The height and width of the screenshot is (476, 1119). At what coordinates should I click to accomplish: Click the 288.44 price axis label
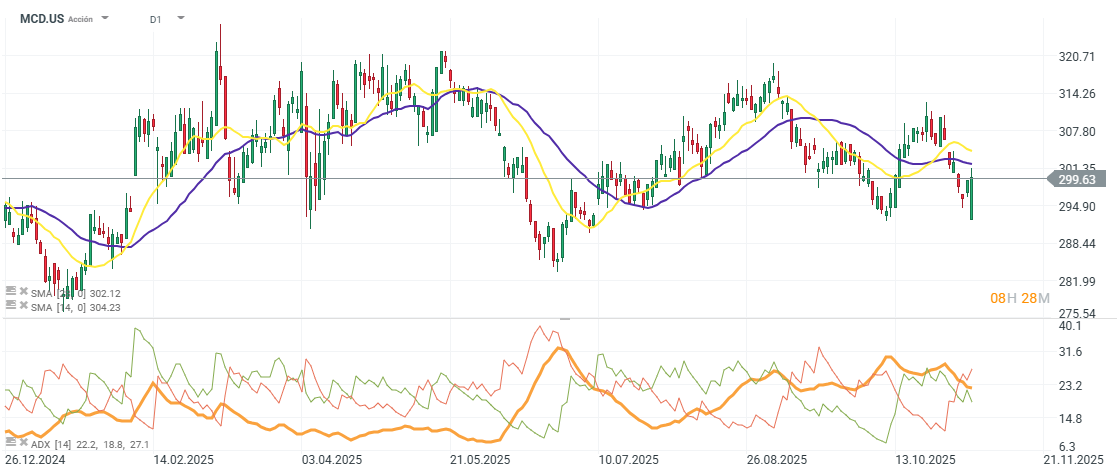click(x=1075, y=244)
